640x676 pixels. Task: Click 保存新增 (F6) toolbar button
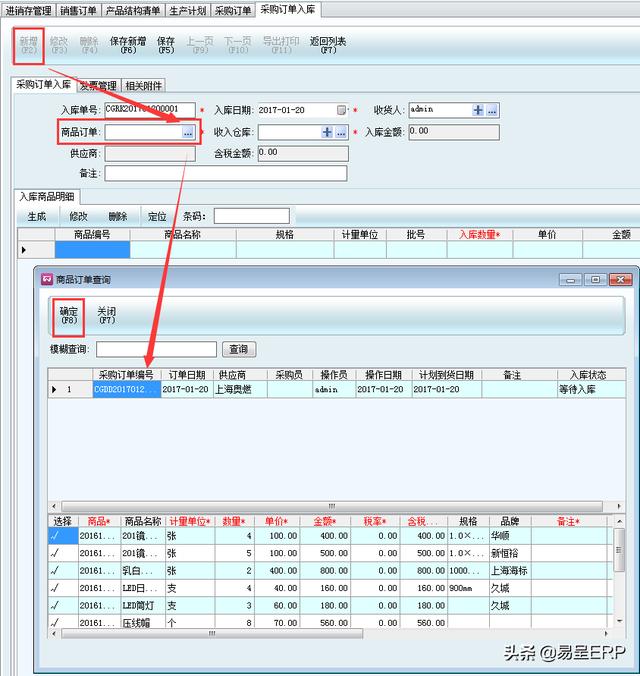pos(128,45)
